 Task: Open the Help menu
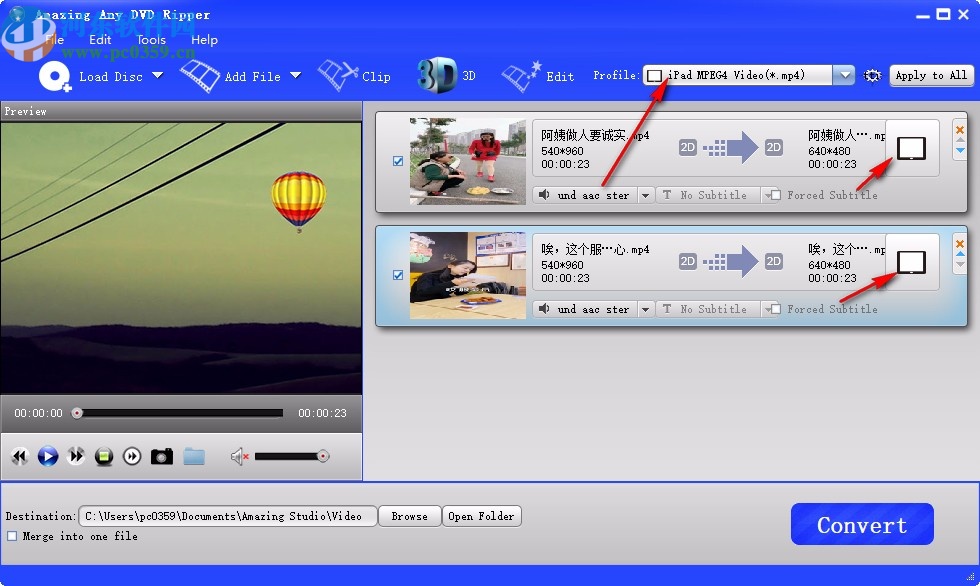(x=205, y=39)
